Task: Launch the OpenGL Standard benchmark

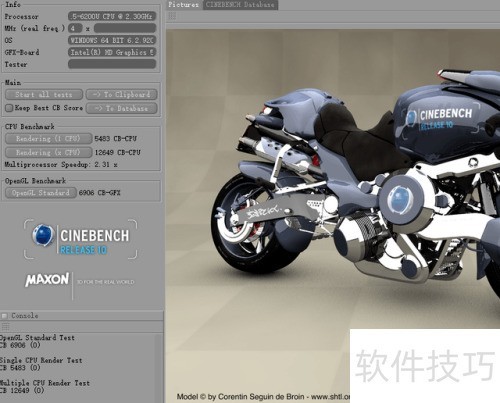Action: [41, 193]
